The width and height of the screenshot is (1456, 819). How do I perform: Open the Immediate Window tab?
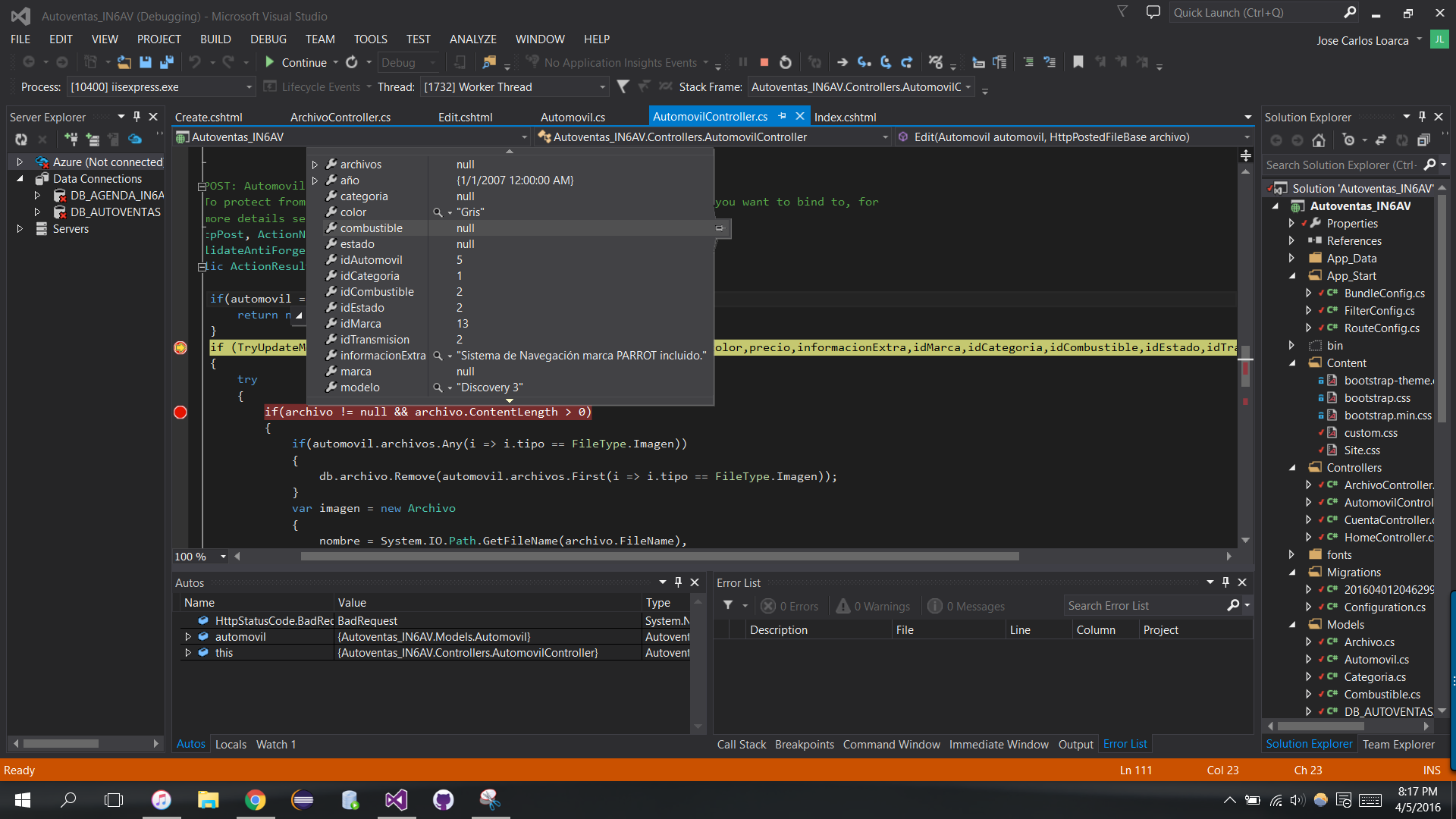(999, 745)
